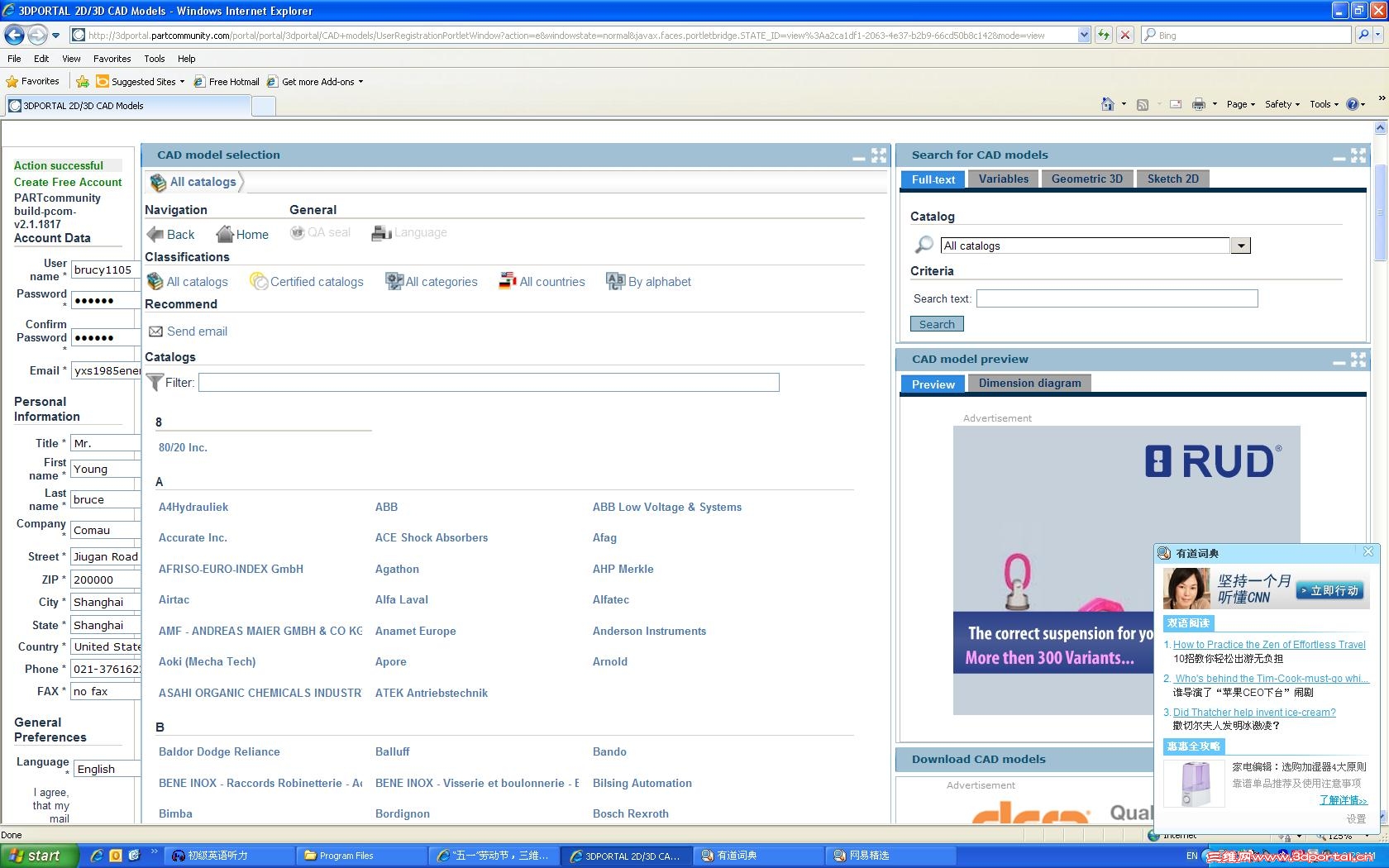
Task: Click the catalog Filter input field
Action: [489, 382]
